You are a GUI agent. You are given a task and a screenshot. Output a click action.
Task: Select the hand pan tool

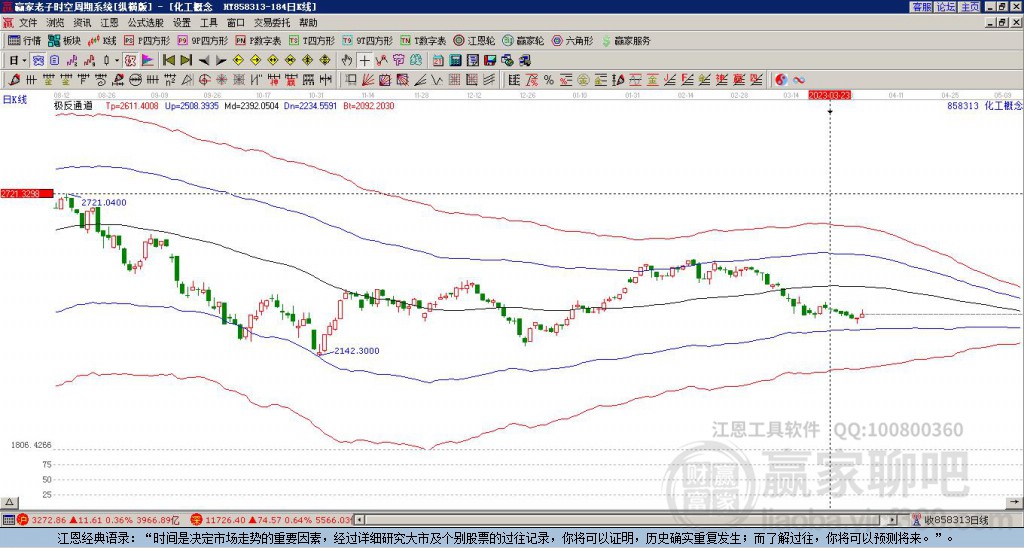pyautogui.click(x=347, y=61)
